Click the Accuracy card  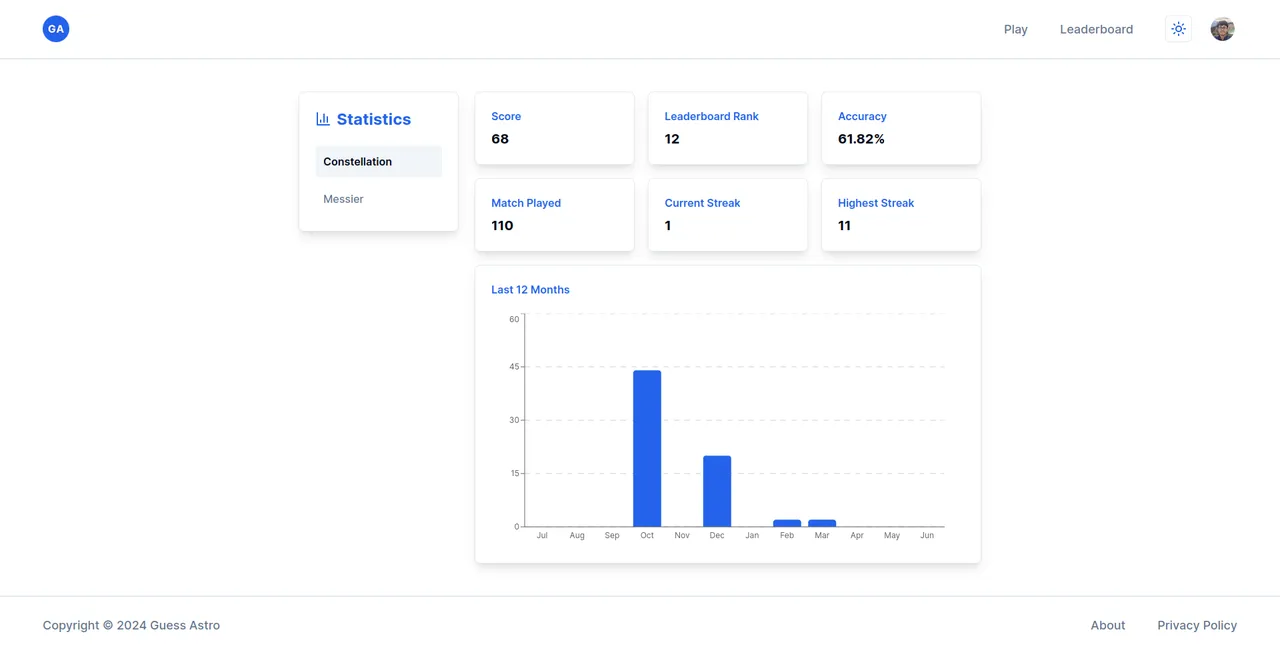tap(900, 128)
